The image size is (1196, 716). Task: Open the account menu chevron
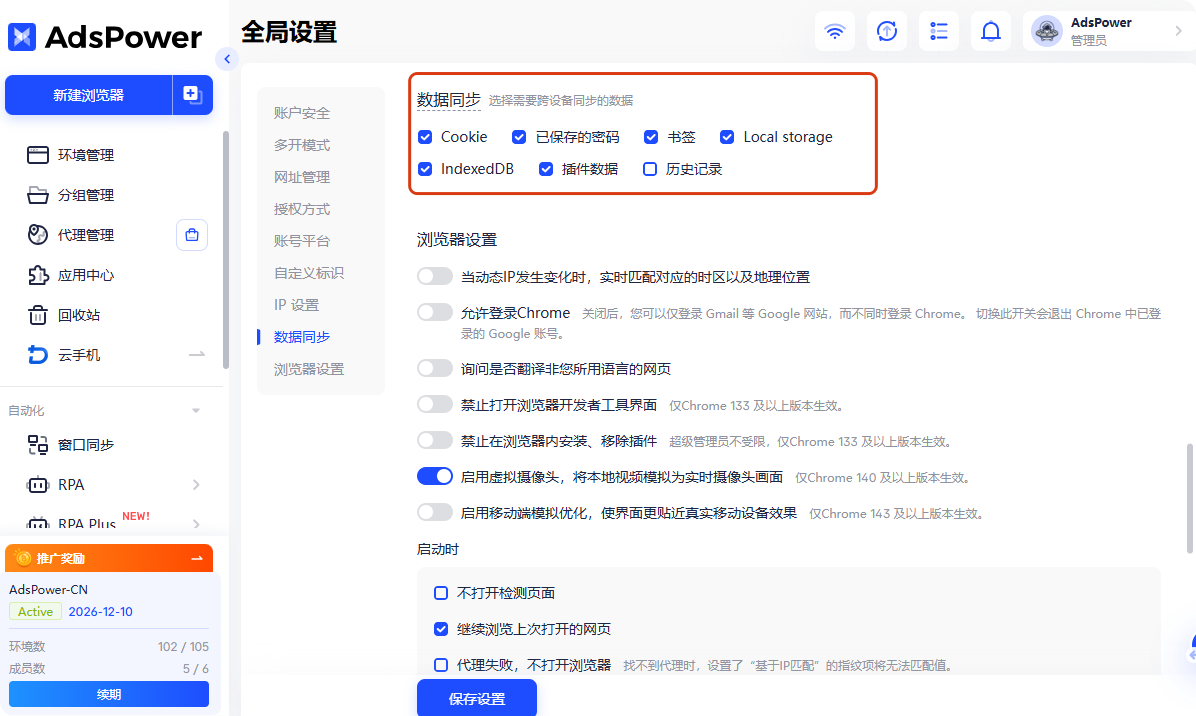pos(1178,31)
